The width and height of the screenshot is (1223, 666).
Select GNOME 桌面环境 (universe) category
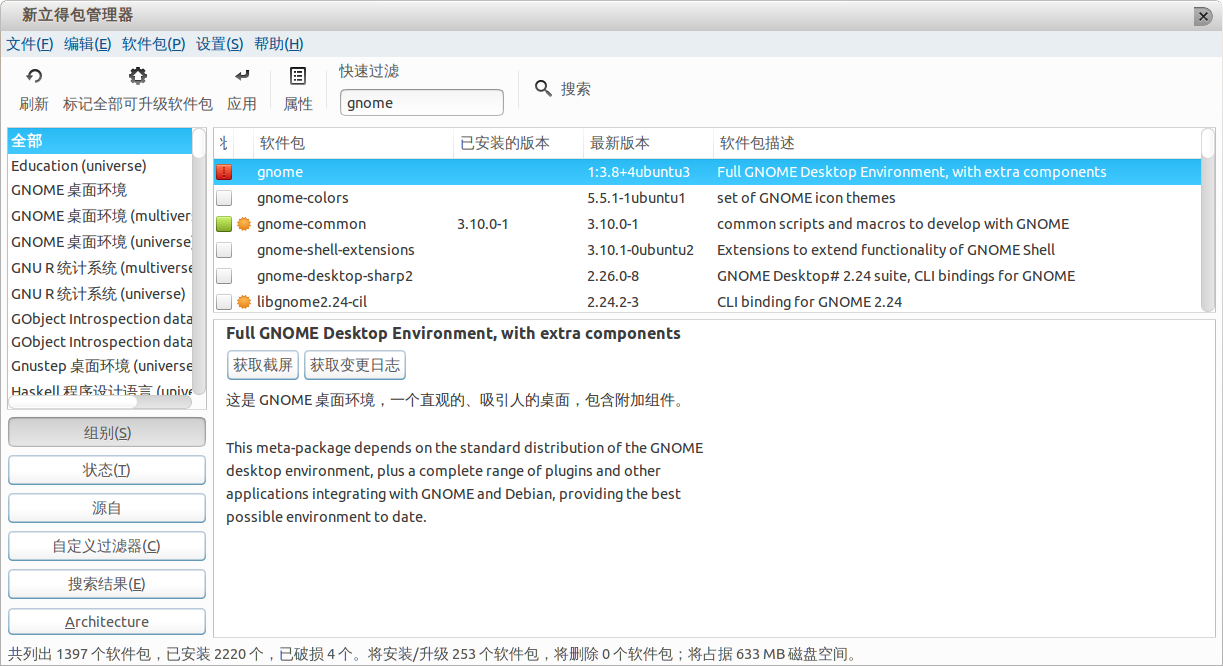99,242
